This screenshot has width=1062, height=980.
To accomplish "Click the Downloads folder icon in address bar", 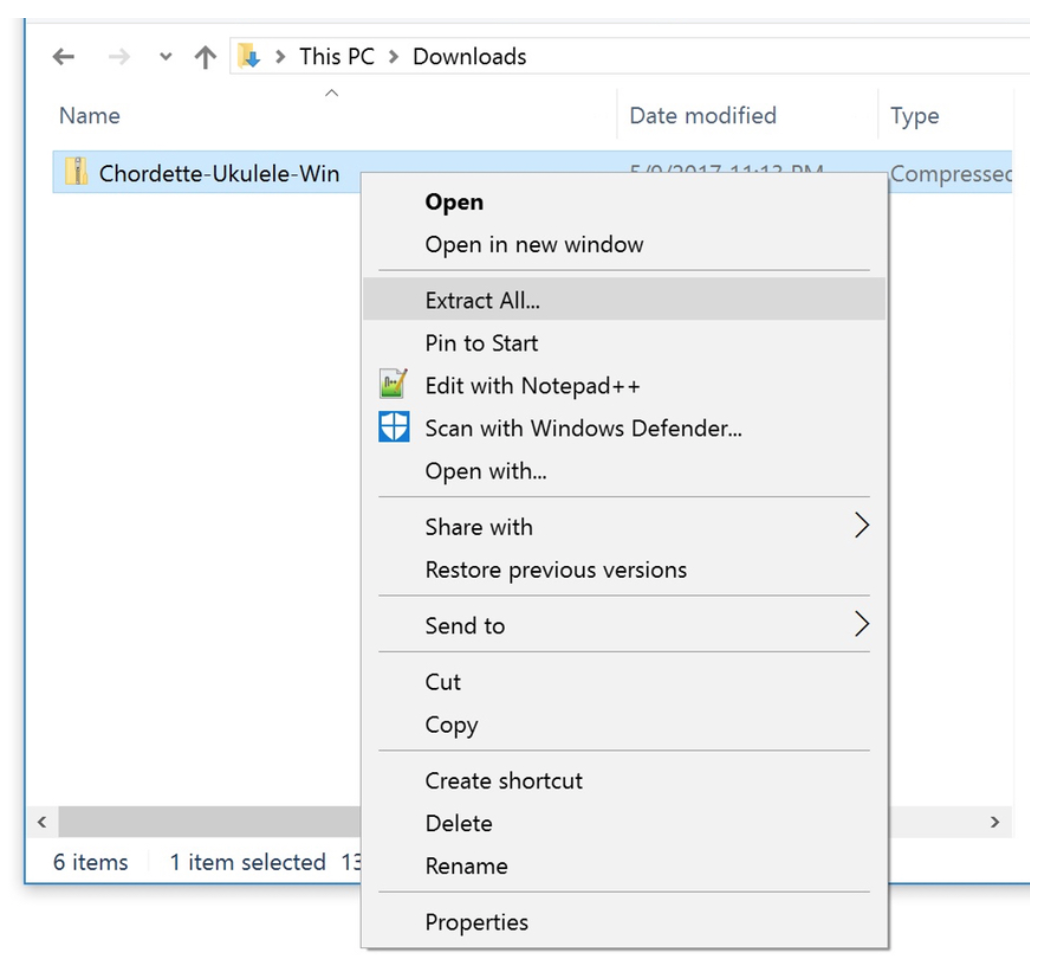I will (x=250, y=57).
